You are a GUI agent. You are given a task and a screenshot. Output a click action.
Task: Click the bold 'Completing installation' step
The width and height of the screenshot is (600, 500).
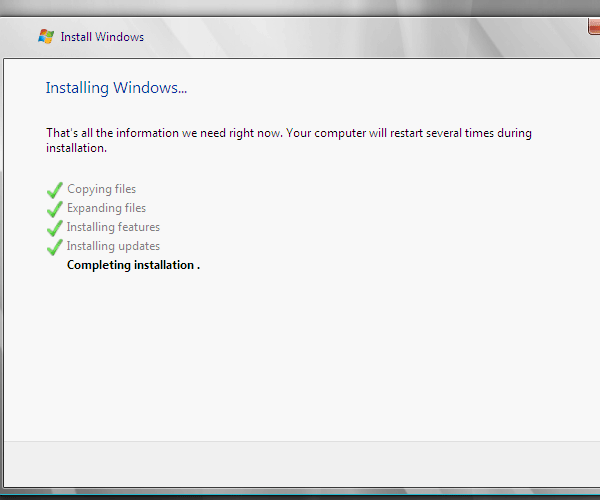tap(133, 265)
